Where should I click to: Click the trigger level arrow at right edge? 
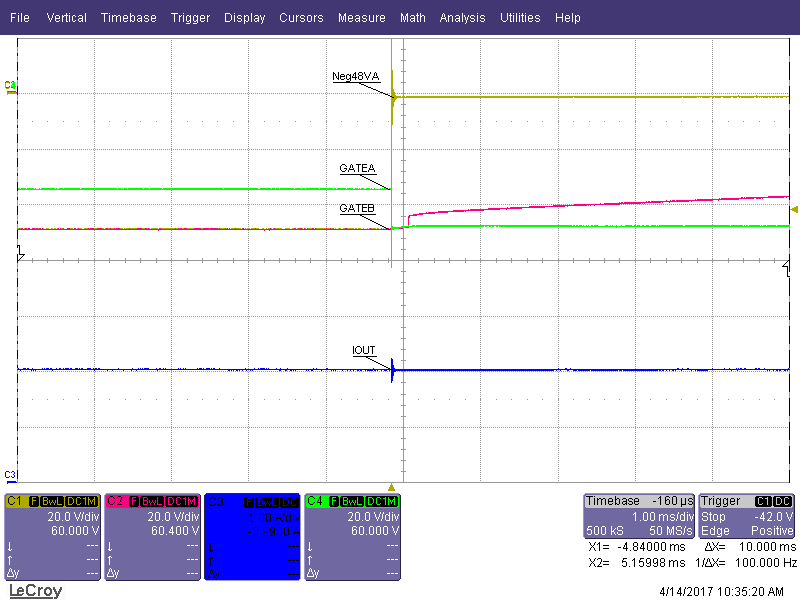coord(794,210)
